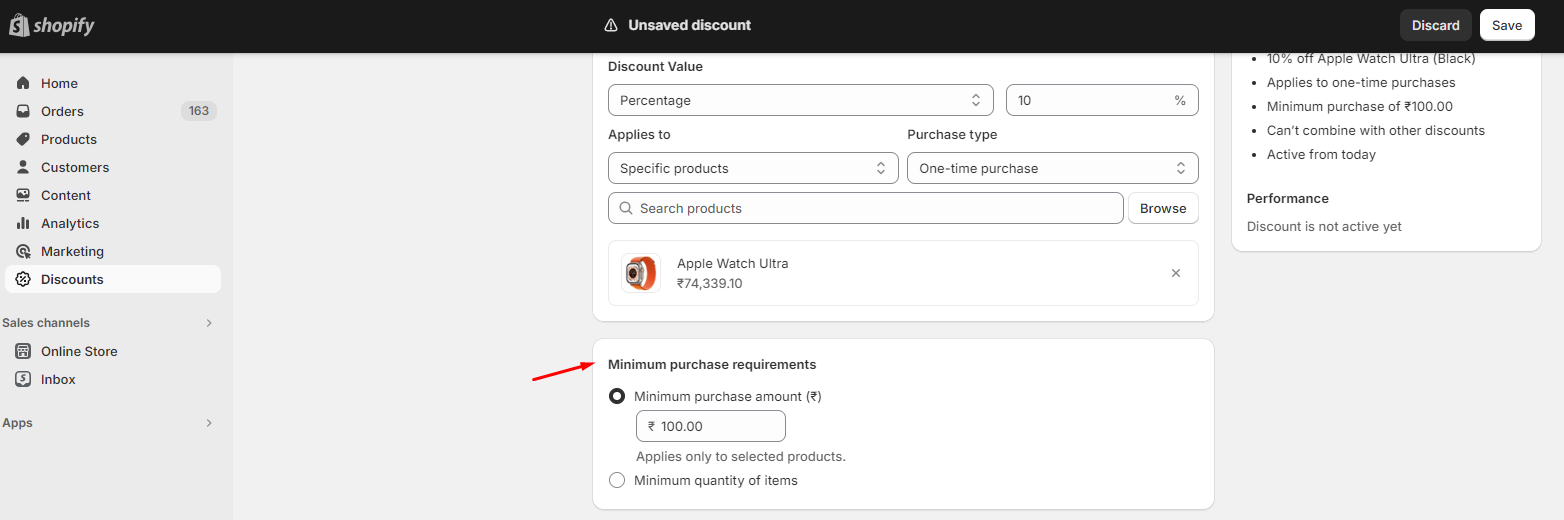Viewport: 1564px width, 520px height.
Task: Click the warning icon beside Unsaved discount
Action: point(611,25)
